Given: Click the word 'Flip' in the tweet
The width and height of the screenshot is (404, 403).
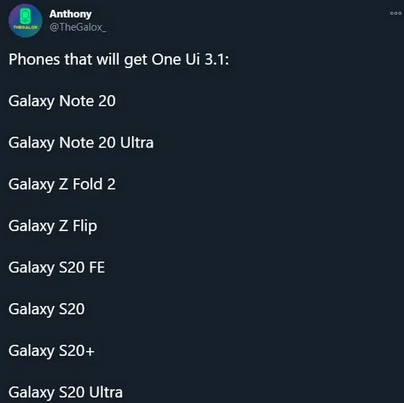Looking at the screenshot, I should point(85,226).
